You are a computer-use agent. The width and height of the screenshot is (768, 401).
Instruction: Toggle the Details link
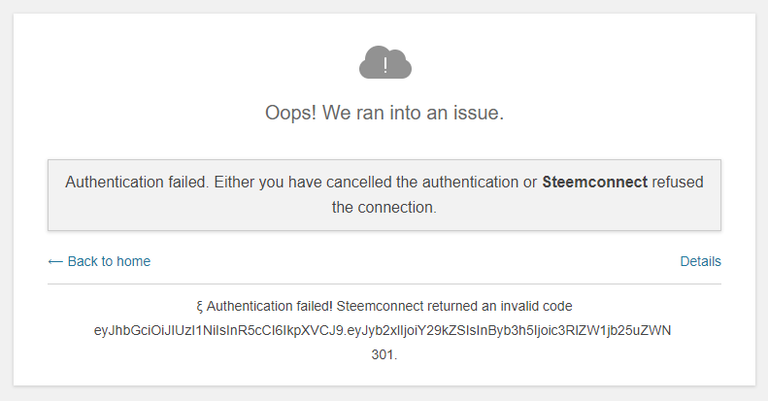(700, 261)
